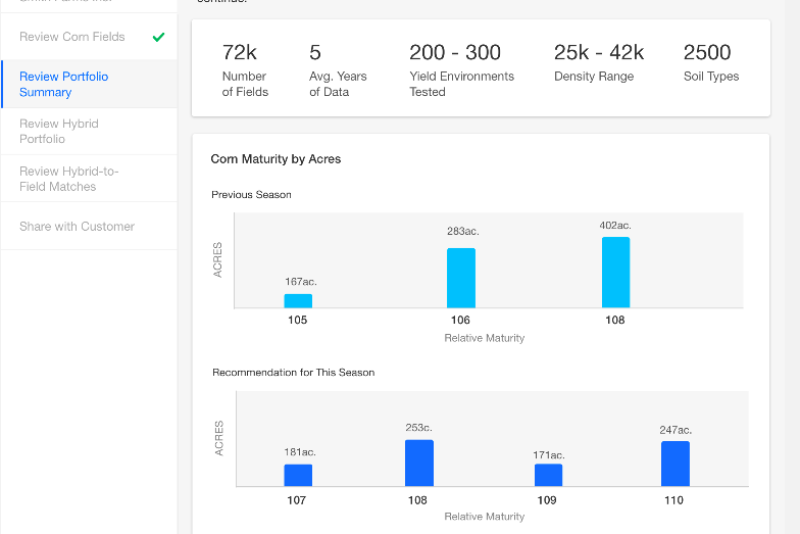Click the 171ac. value label
Viewport: 800px width, 534px height.
pos(549,455)
